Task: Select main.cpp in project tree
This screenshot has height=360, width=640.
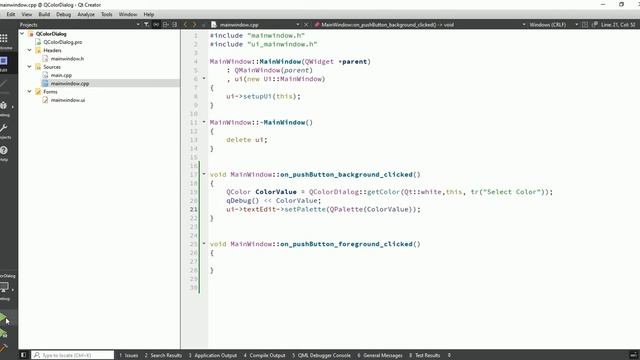Action: point(61,75)
